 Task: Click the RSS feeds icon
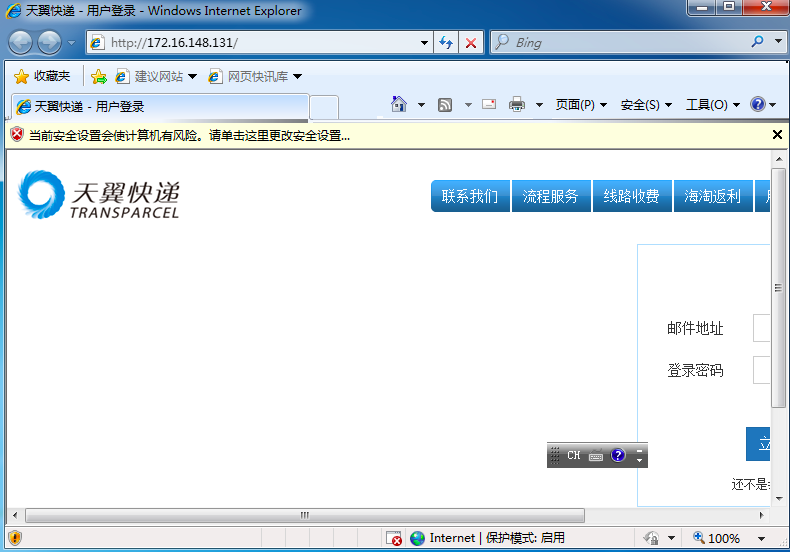pyautogui.click(x=446, y=105)
